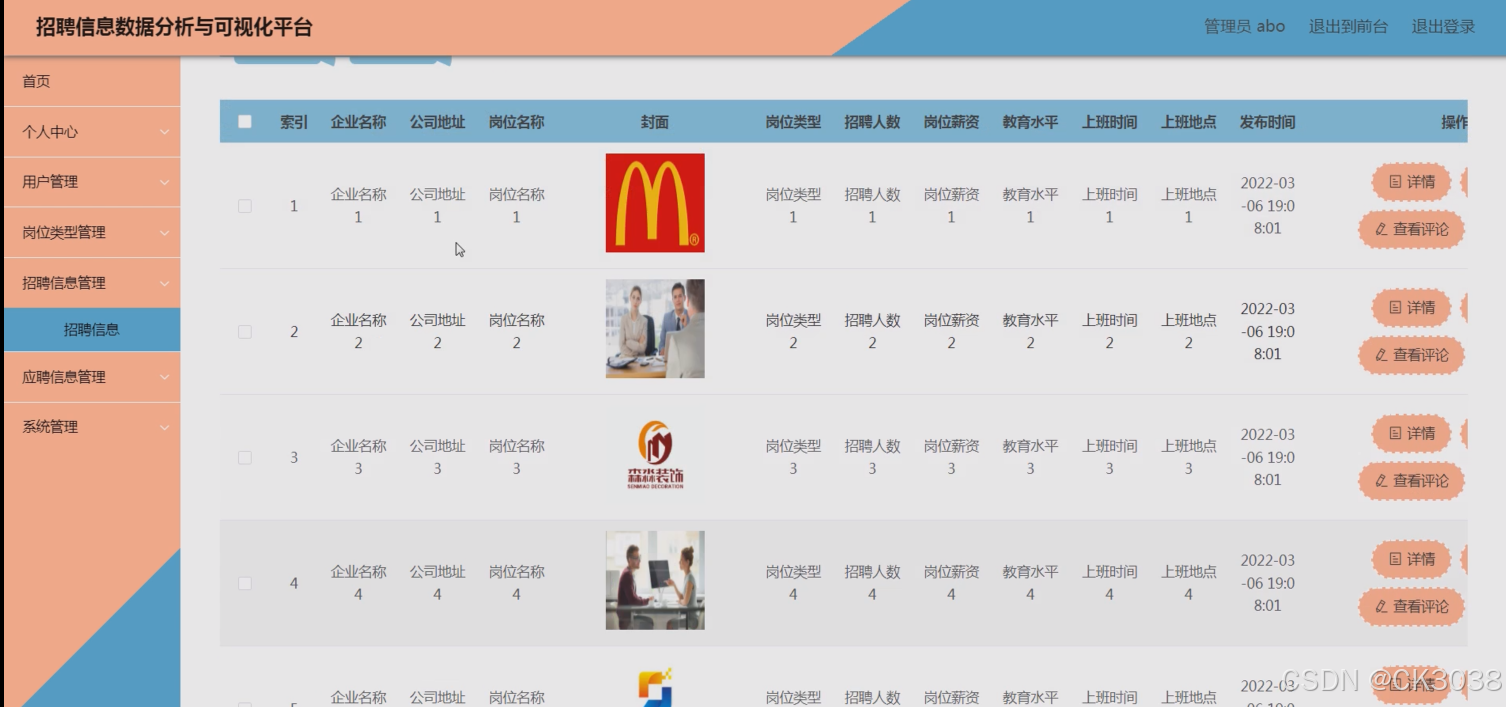Image resolution: width=1506 pixels, height=707 pixels.
Task: Click chevron next to 个人中心
Action: click(x=164, y=132)
